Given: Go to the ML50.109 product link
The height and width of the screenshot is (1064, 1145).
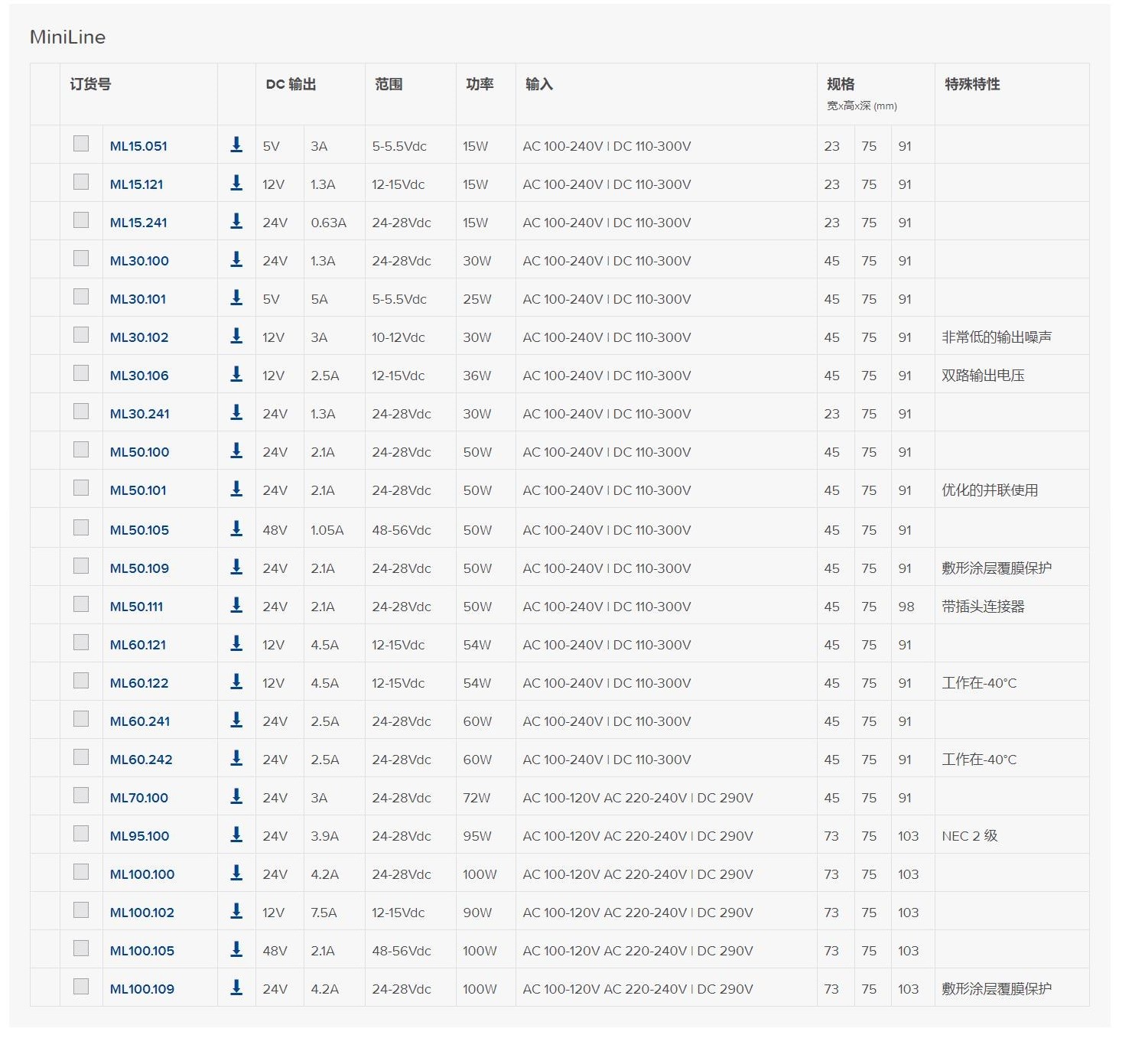Looking at the screenshot, I should (139, 568).
